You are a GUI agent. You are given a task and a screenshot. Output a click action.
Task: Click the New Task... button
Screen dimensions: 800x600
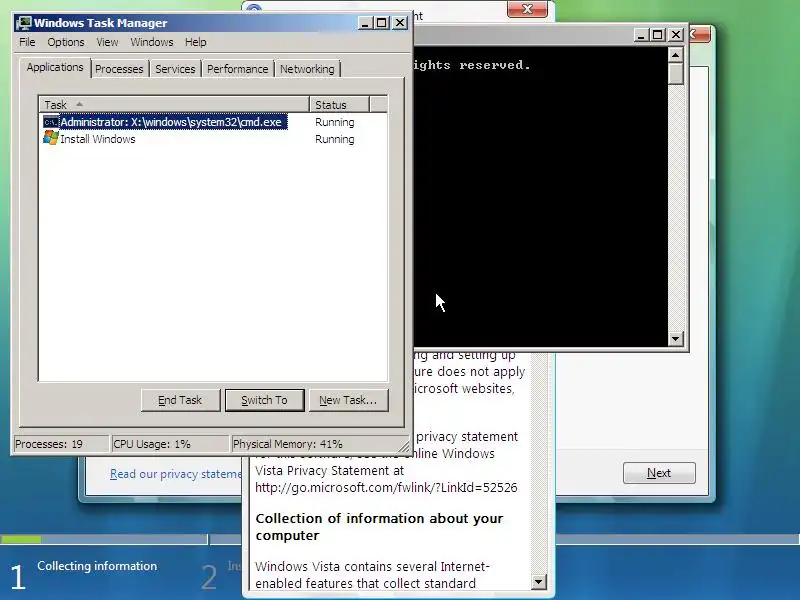pyautogui.click(x=348, y=400)
